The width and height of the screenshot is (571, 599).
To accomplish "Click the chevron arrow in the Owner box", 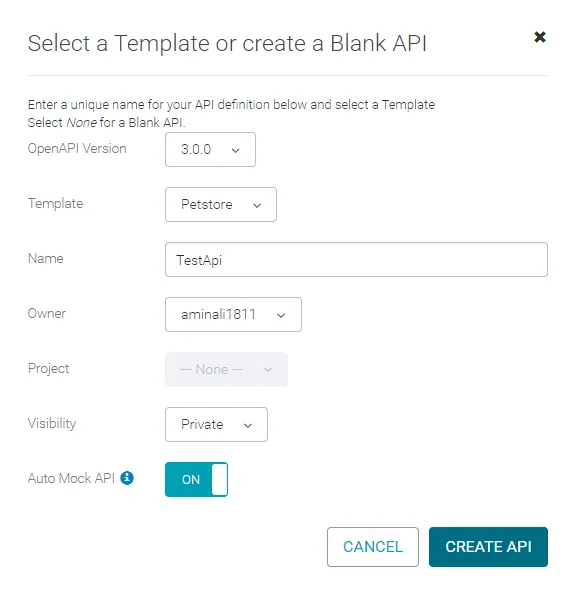I will [x=281, y=316].
